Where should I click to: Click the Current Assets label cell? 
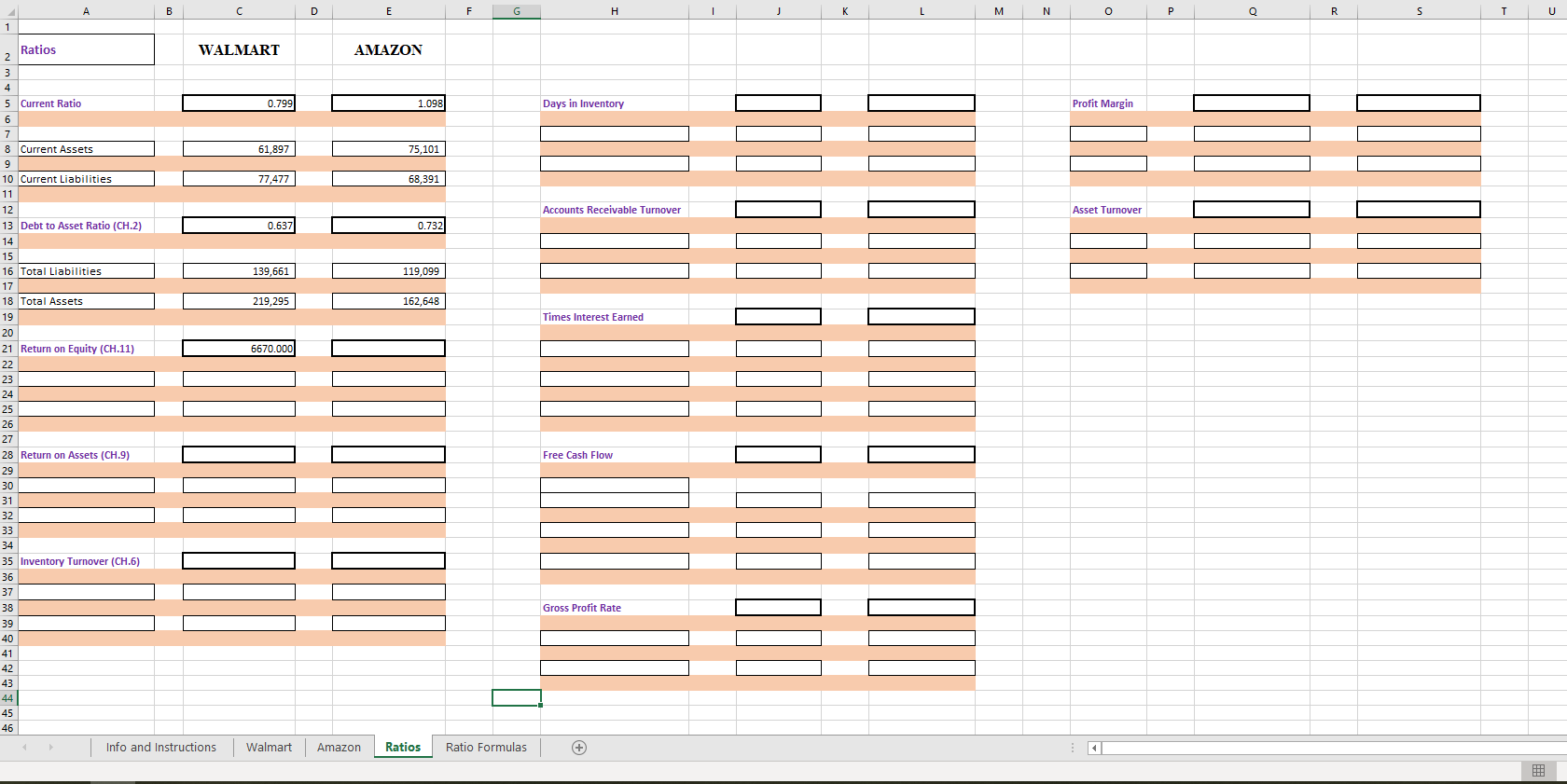tap(86, 149)
